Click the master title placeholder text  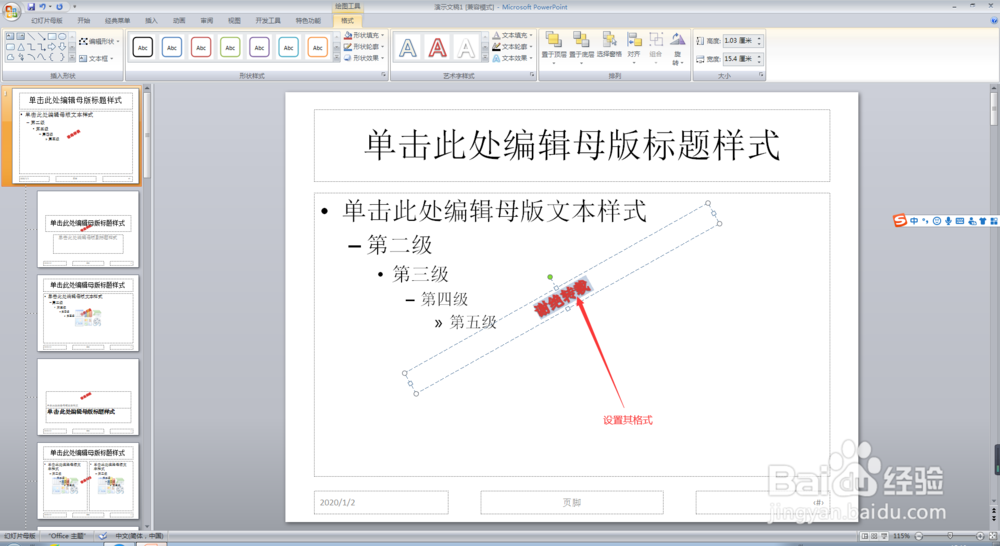click(x=572, y=145)
